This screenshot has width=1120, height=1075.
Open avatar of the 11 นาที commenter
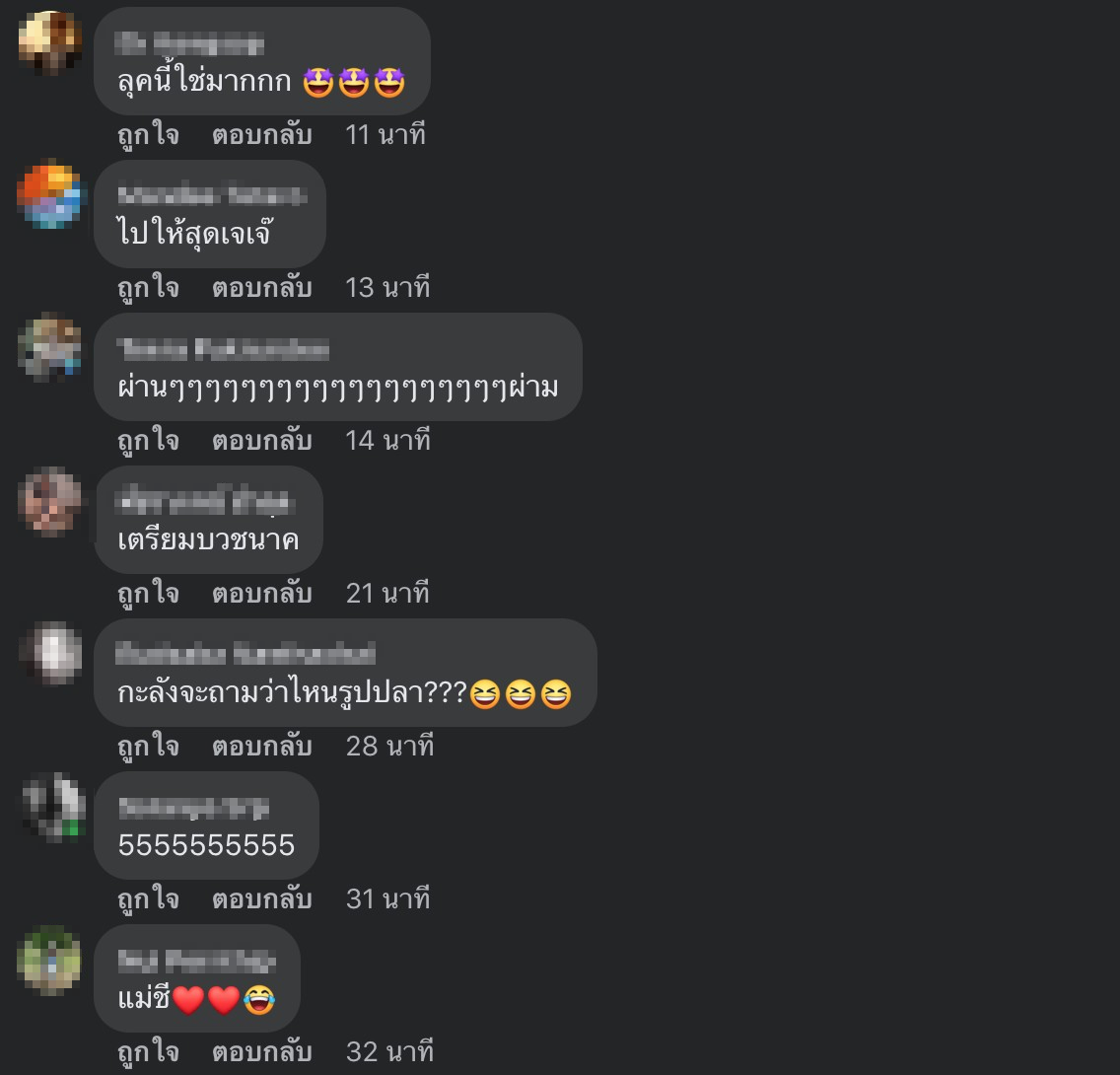point(49,42)
